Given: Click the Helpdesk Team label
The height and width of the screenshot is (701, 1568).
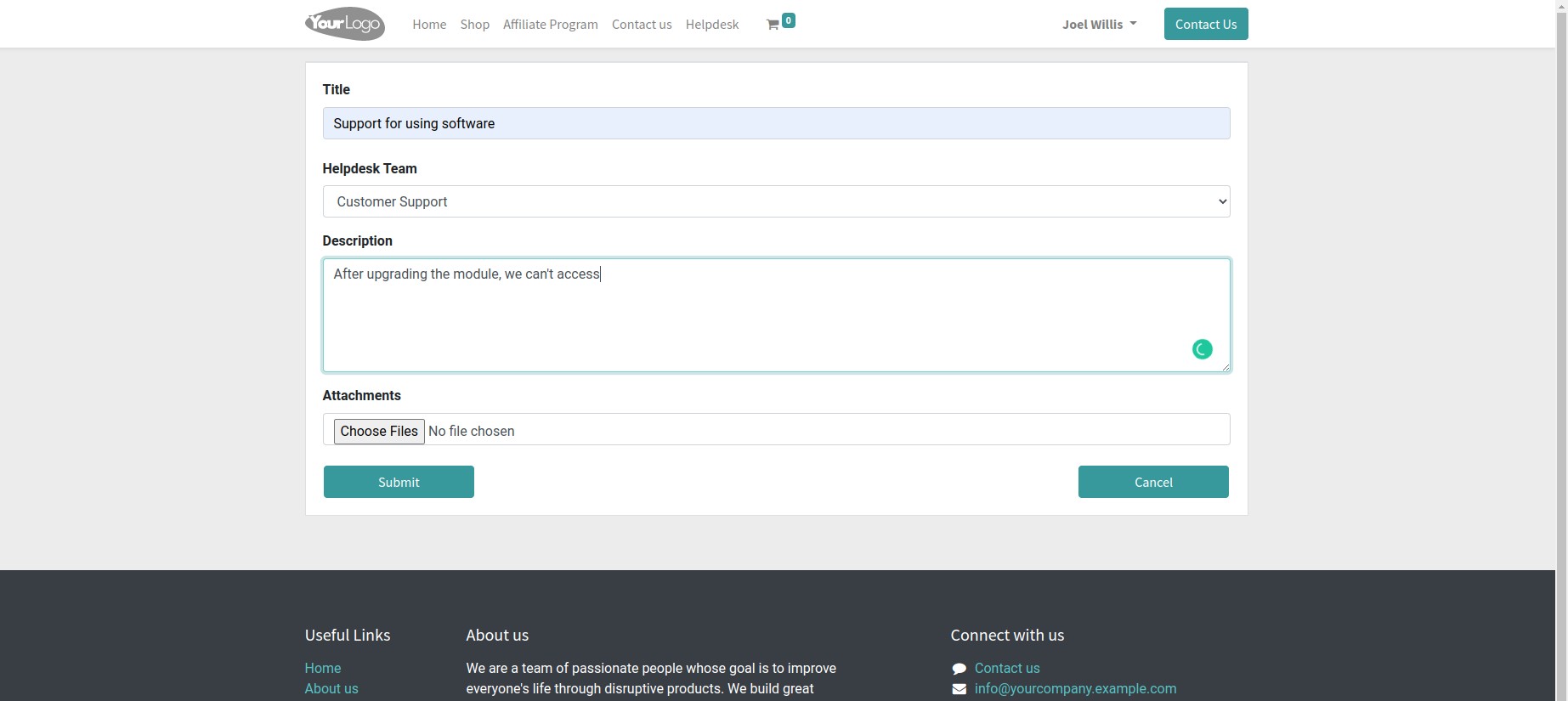Looking at the screenshot, I should 370,168.
